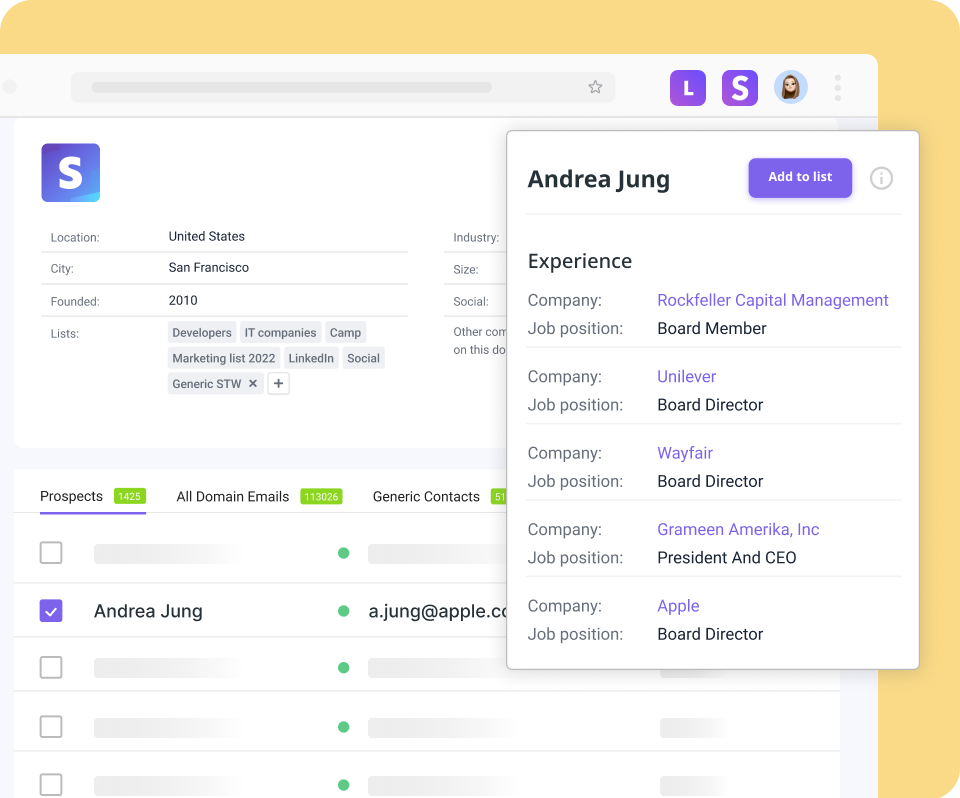Click the company's S logo on the page
The height and width of the screenshot is (798, 960).
(x=70, y=172)
